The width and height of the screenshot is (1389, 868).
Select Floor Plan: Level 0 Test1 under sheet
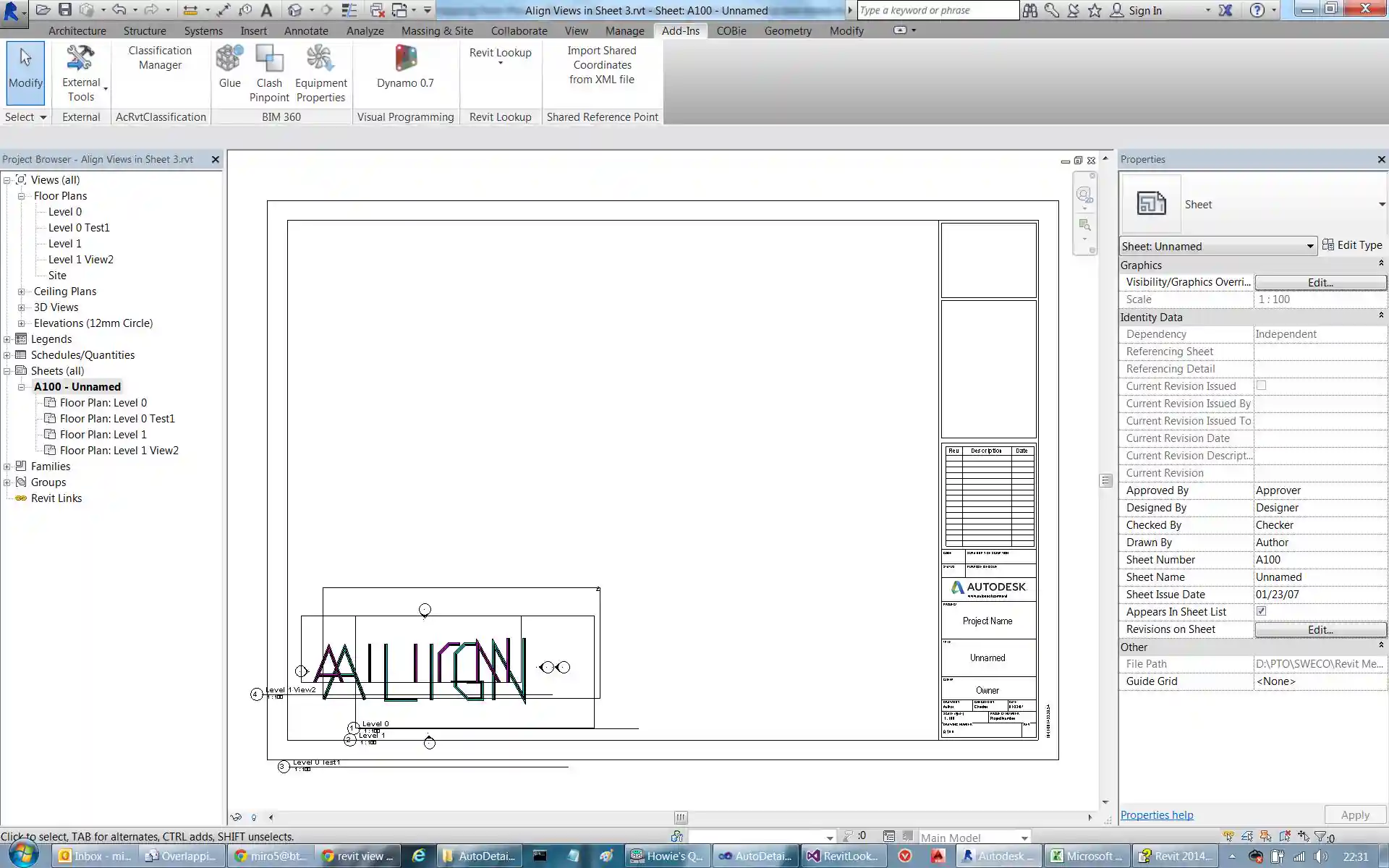pyautogui.click(x=117, y=419)
